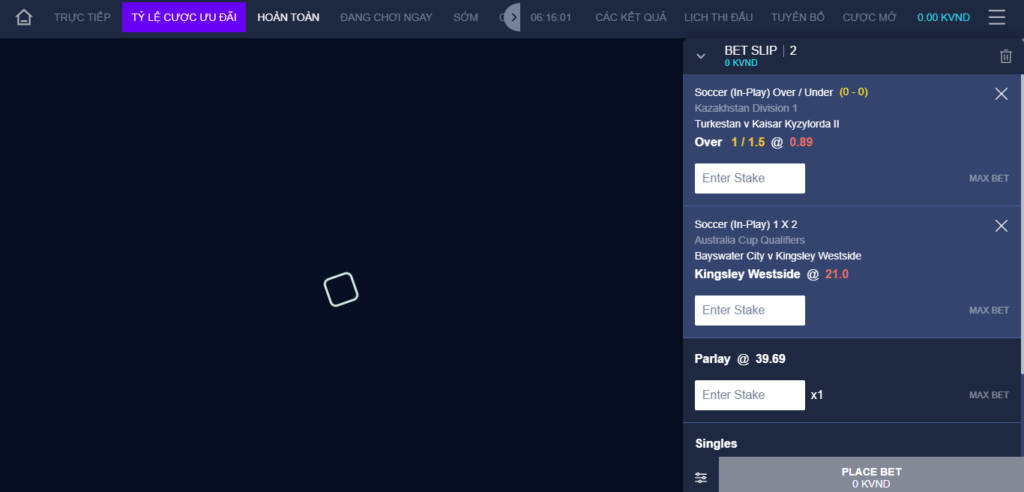The image size is (1024, 492).
Task: Open LỊCH THI ĐẤU schedule
Action: [x=718, y=17]
